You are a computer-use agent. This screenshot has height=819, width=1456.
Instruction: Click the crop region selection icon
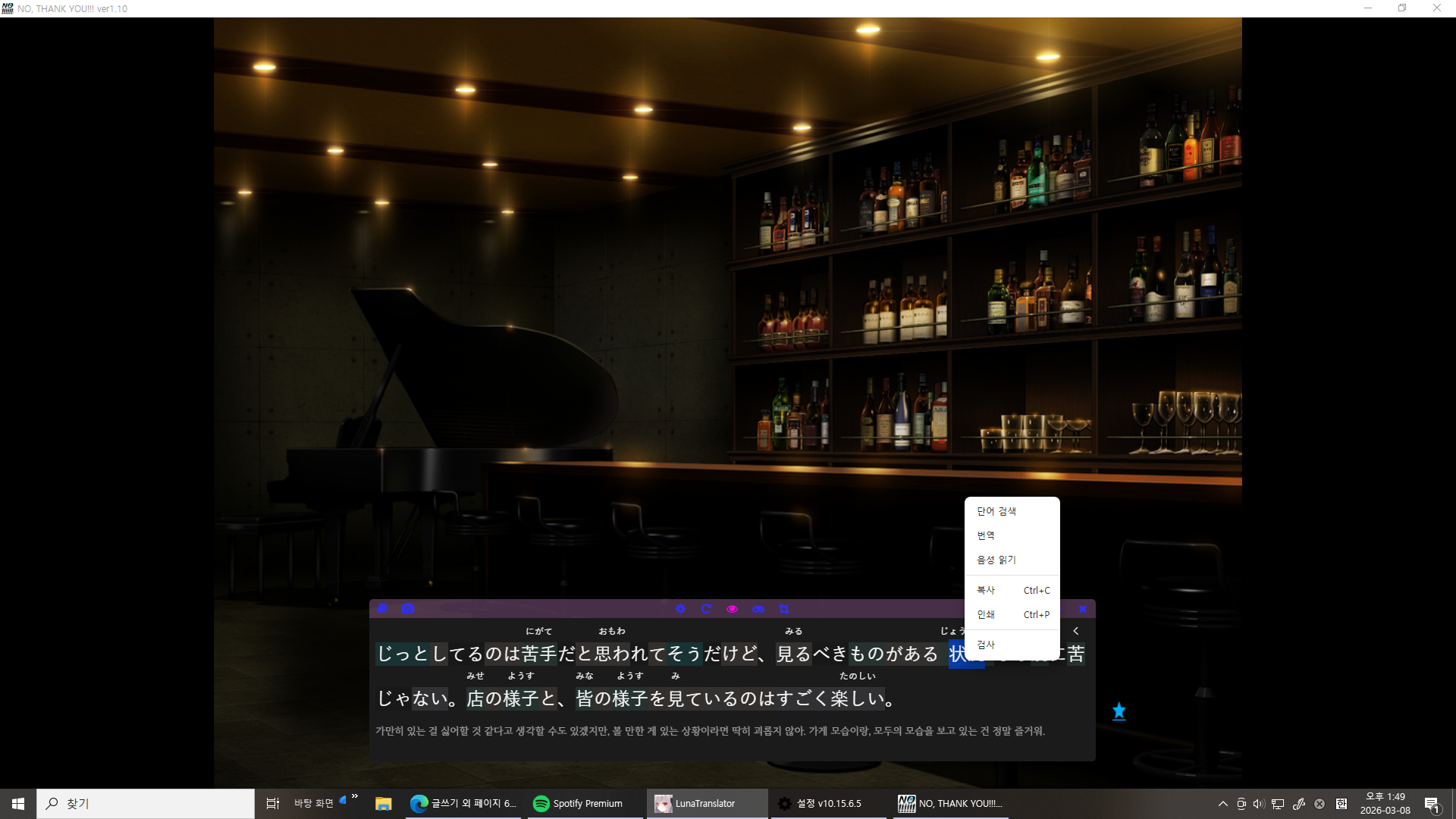click(784, 609)
